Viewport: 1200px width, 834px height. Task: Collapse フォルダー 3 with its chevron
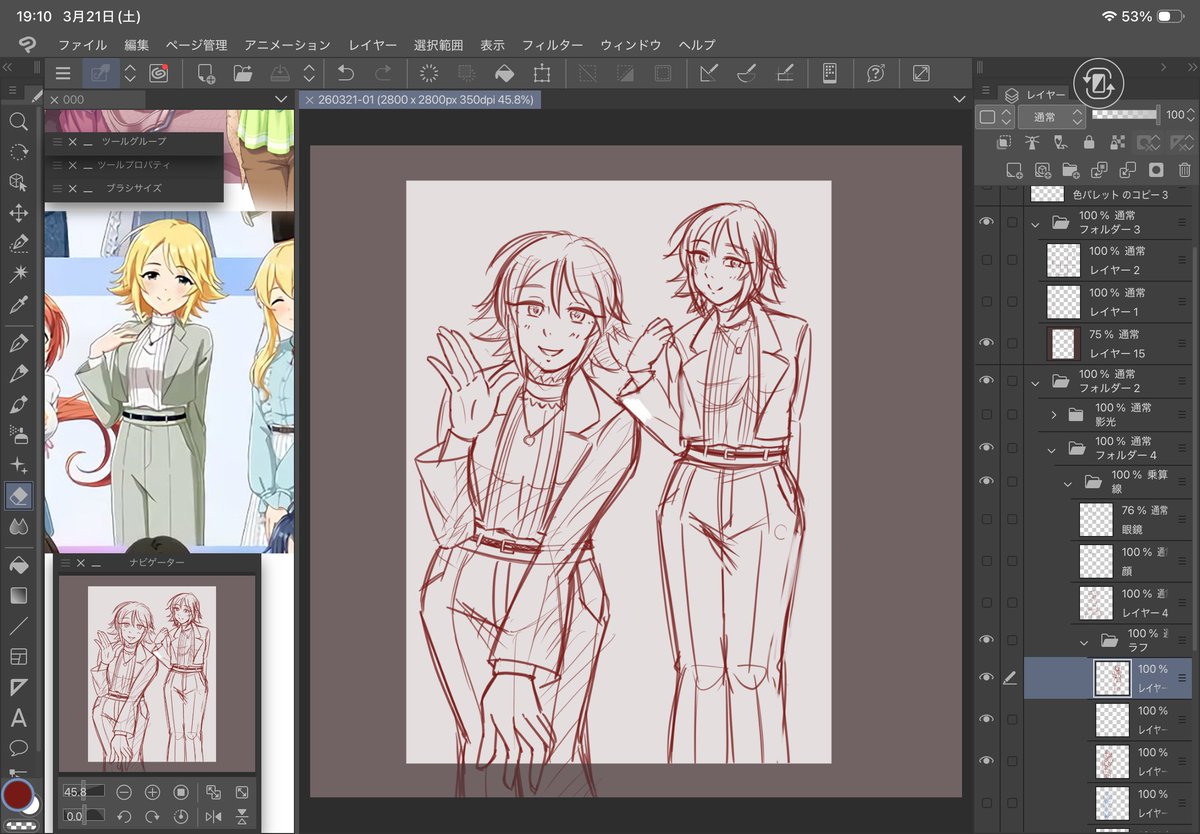(x=1035, y=224)
